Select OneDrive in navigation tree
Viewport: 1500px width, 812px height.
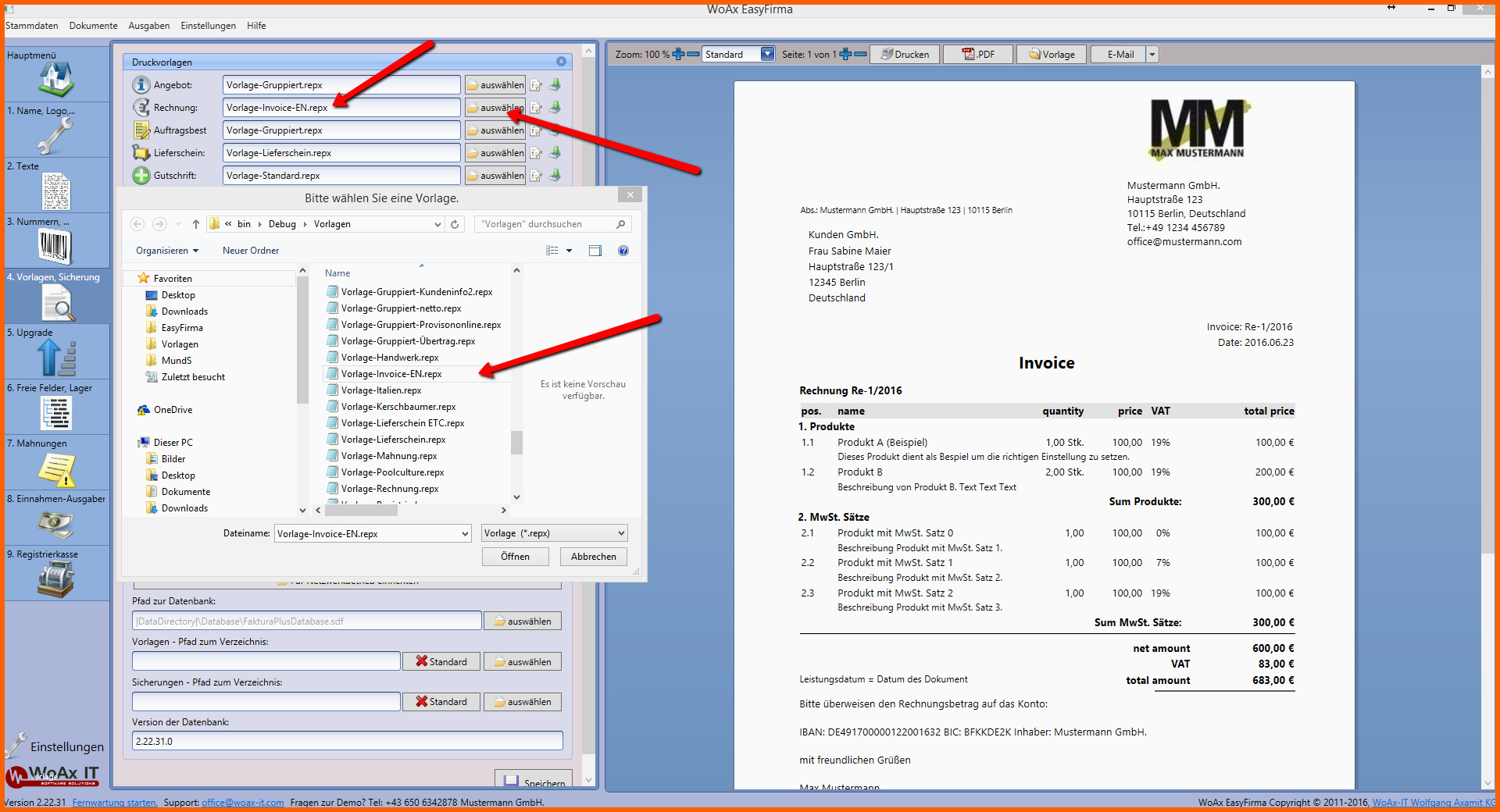point(173,410)
